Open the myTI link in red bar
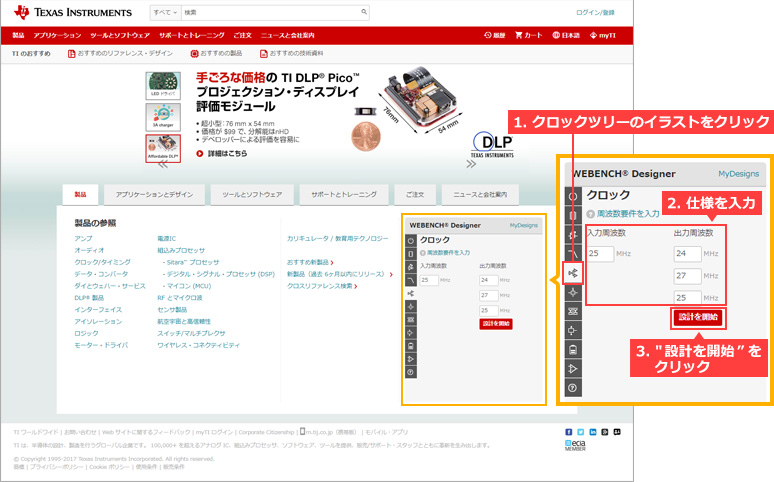The width and height of the screenshot is (774, 482). (603, 35)
